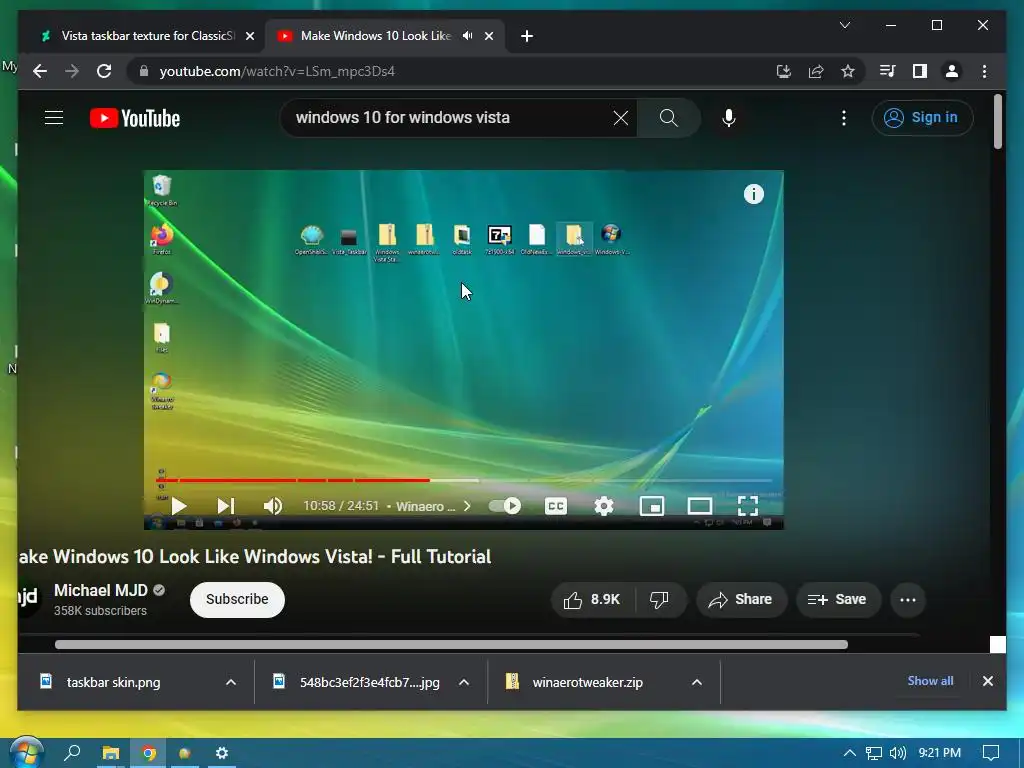
Task: Toggle autoplay switch in player
Action: click(505, 505)
